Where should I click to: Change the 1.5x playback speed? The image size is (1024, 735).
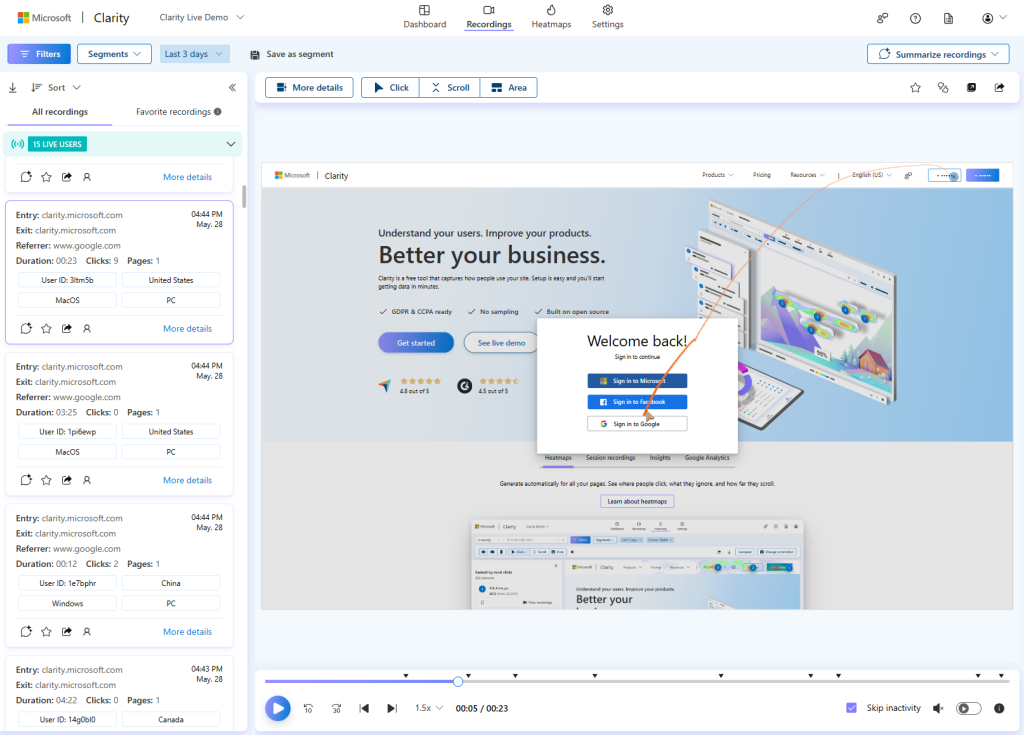429,708
